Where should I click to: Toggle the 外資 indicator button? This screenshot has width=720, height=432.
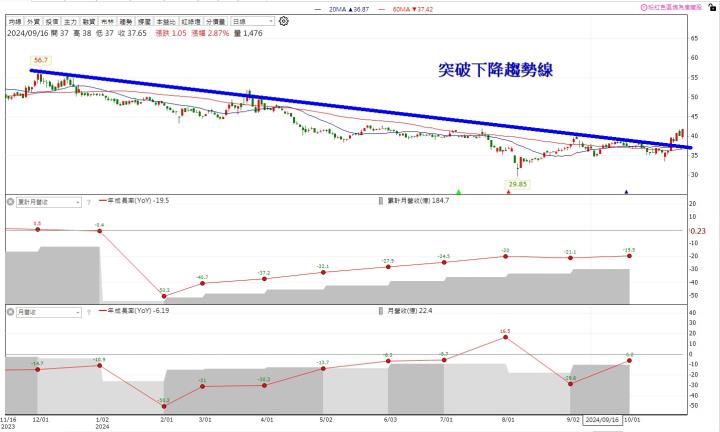pos(33,22)
